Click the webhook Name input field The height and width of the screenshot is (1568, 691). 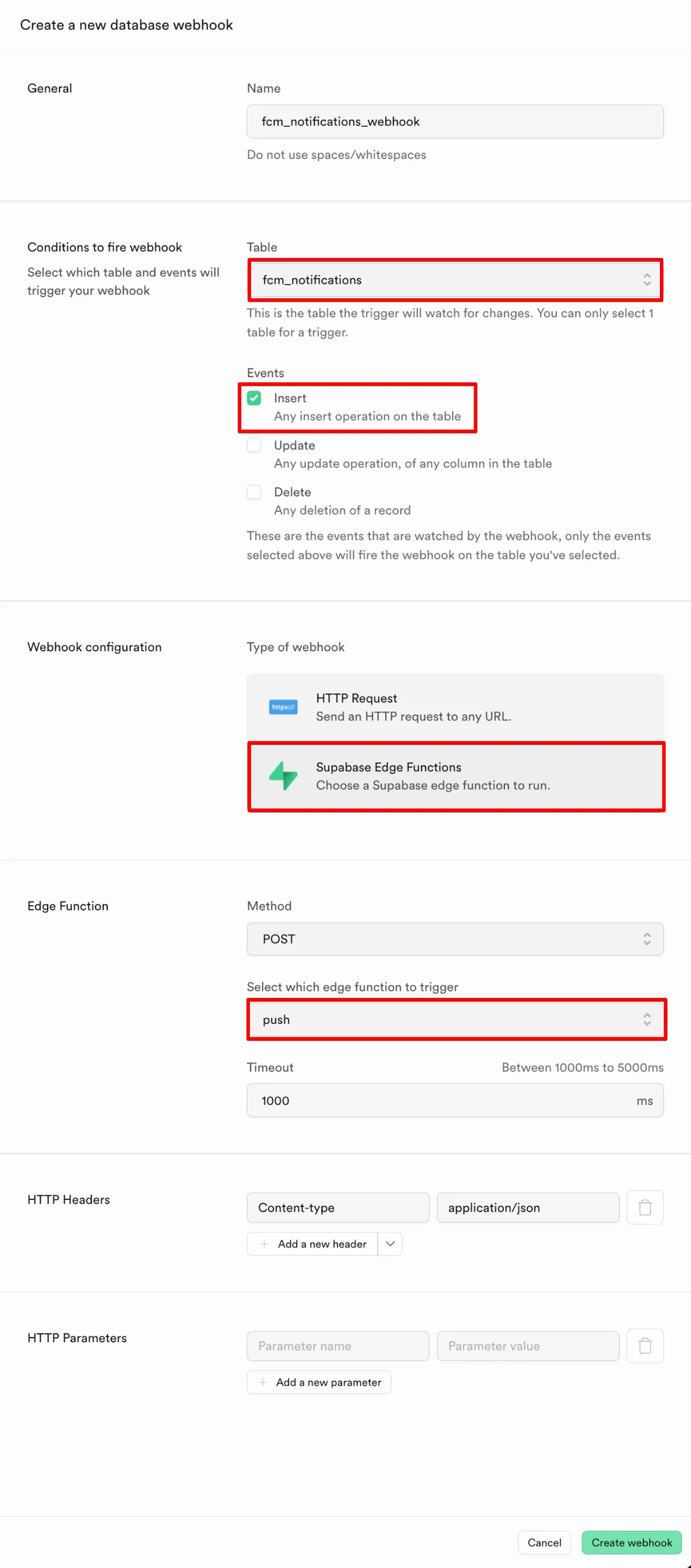[x=455, y=121]
